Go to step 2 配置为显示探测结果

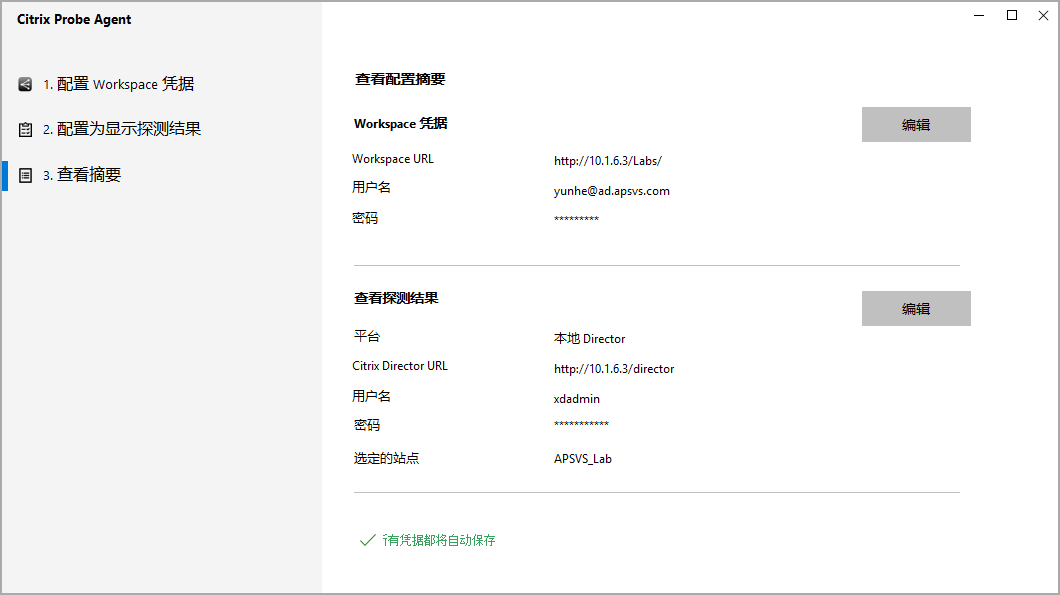click(x=121, y=130)
